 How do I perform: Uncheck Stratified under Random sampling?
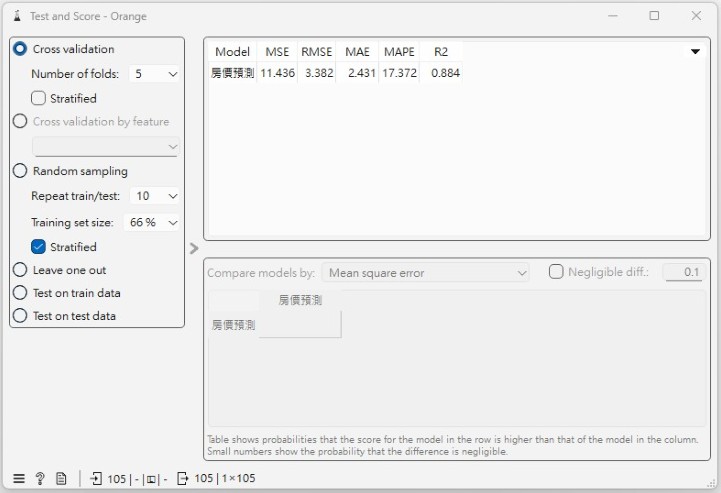click(39, 246)
